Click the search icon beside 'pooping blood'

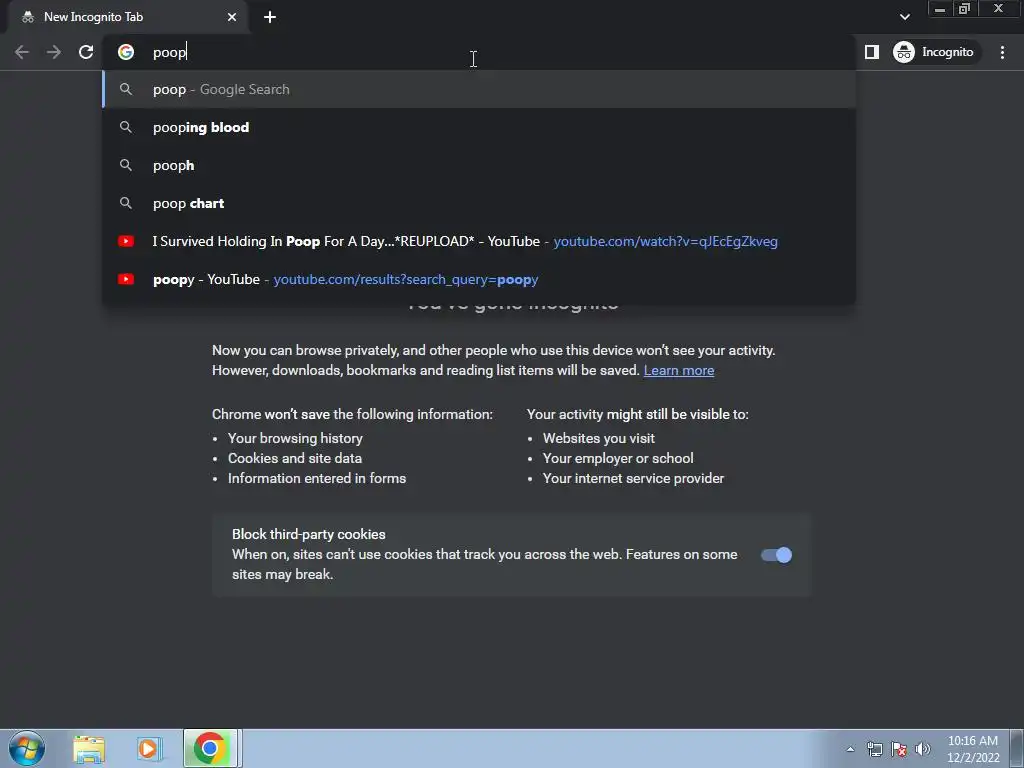[x=126, y=127]
